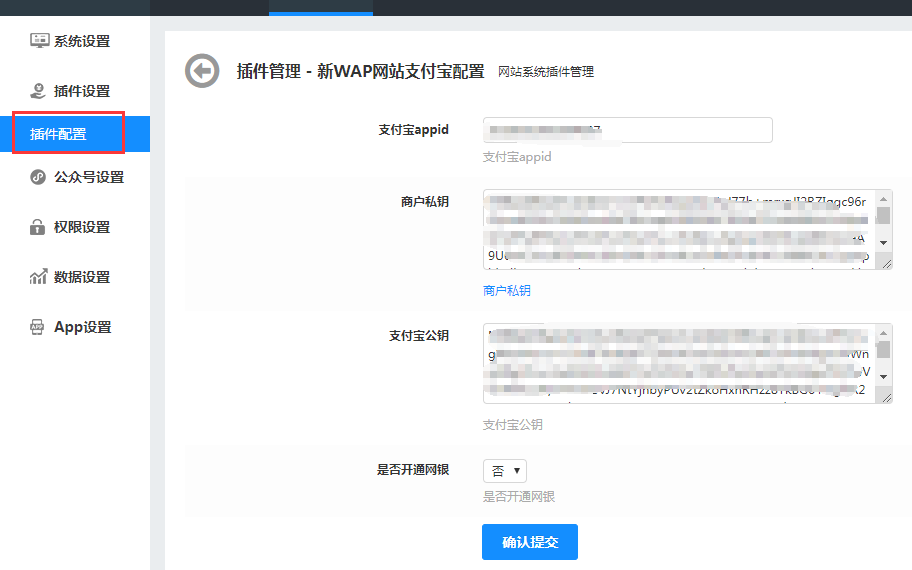Screen dimensions: 912x570
Task: Click the blue 商户私钥 link below textarea
Action: coord(507,291)
